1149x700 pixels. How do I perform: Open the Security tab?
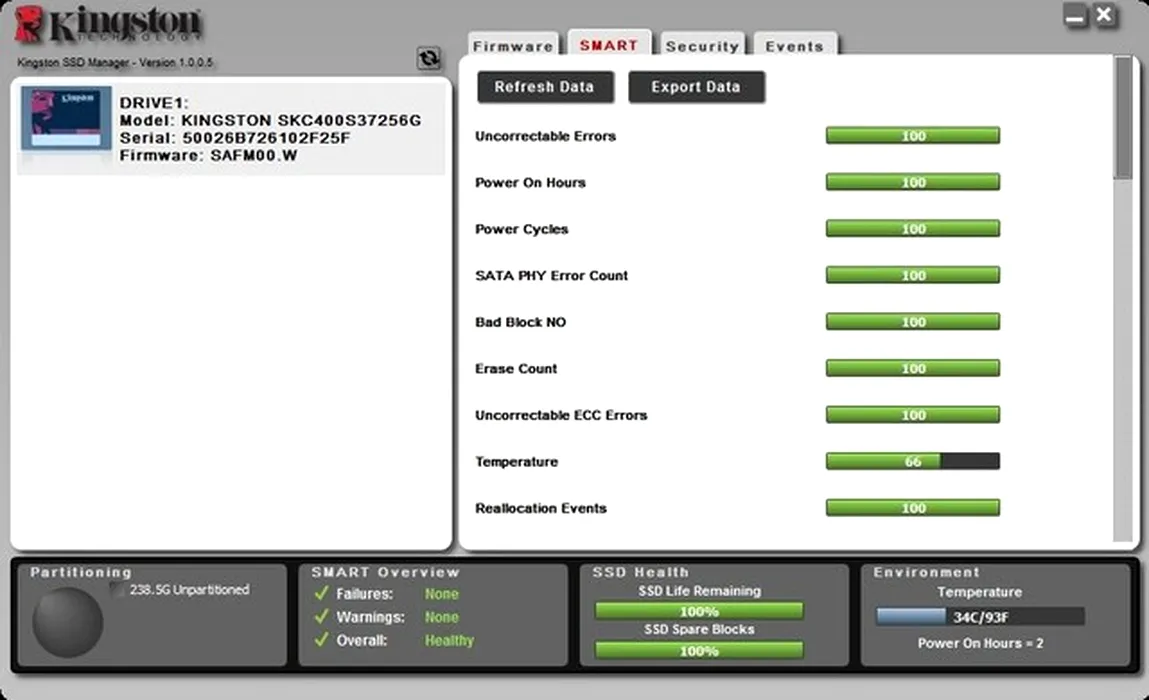702,46
